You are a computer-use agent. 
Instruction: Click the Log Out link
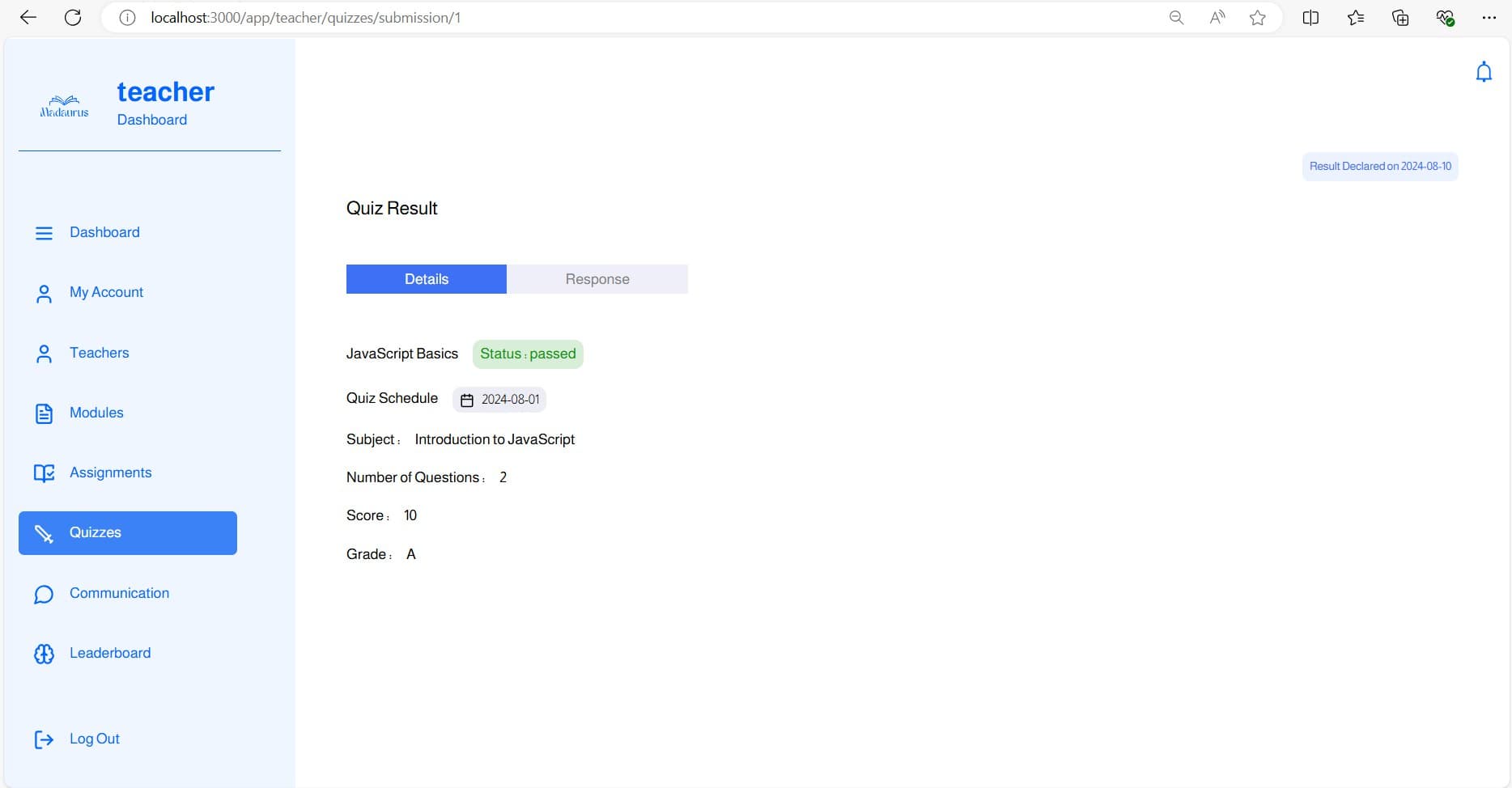(94, 739)
